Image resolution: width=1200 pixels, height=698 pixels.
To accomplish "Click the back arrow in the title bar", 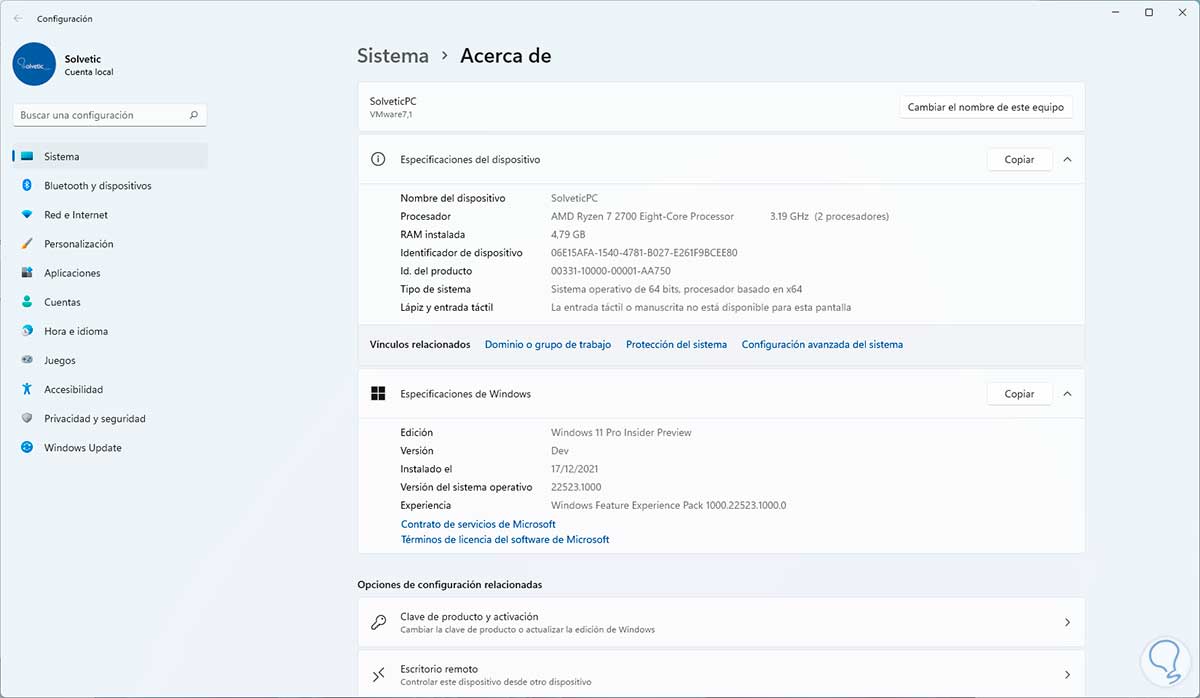I will (x=18, y=18).
